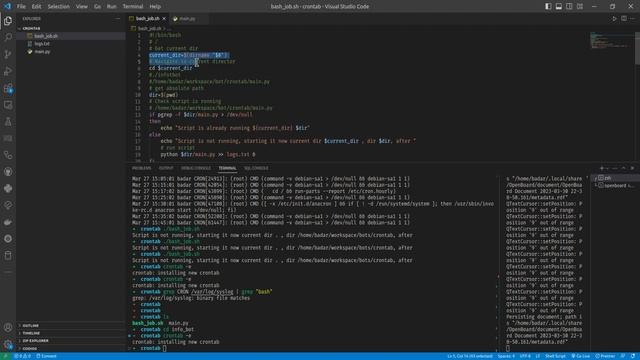Open the Run and Debug view
The width and height of the screenshot is (640, 360).
click(8, 71)
